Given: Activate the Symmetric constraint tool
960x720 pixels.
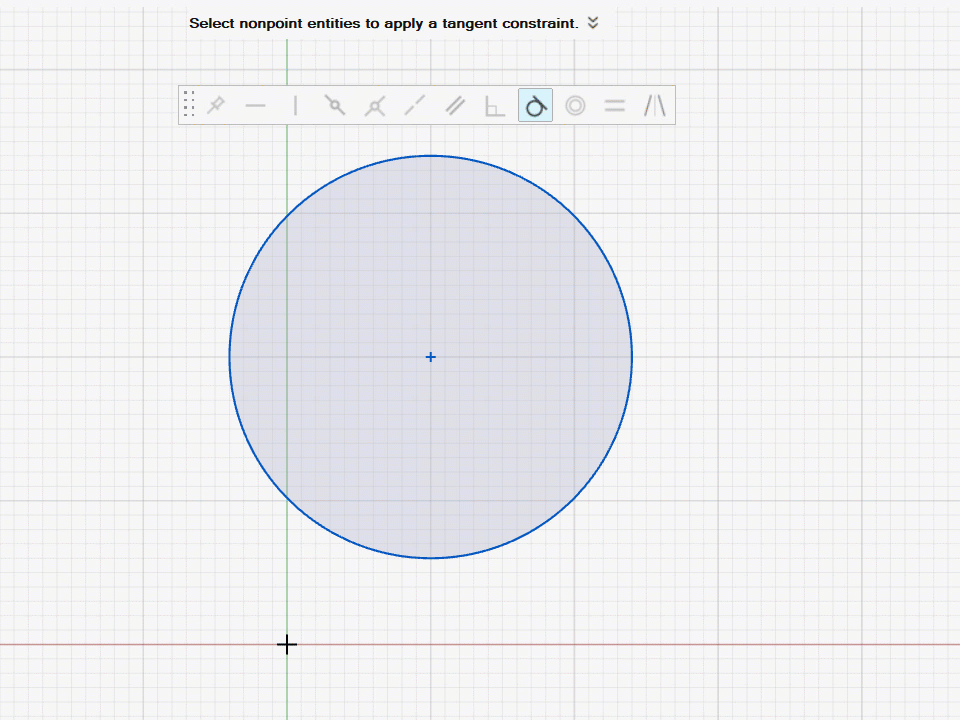Looking at the screenshot, I should pos(654,105).
